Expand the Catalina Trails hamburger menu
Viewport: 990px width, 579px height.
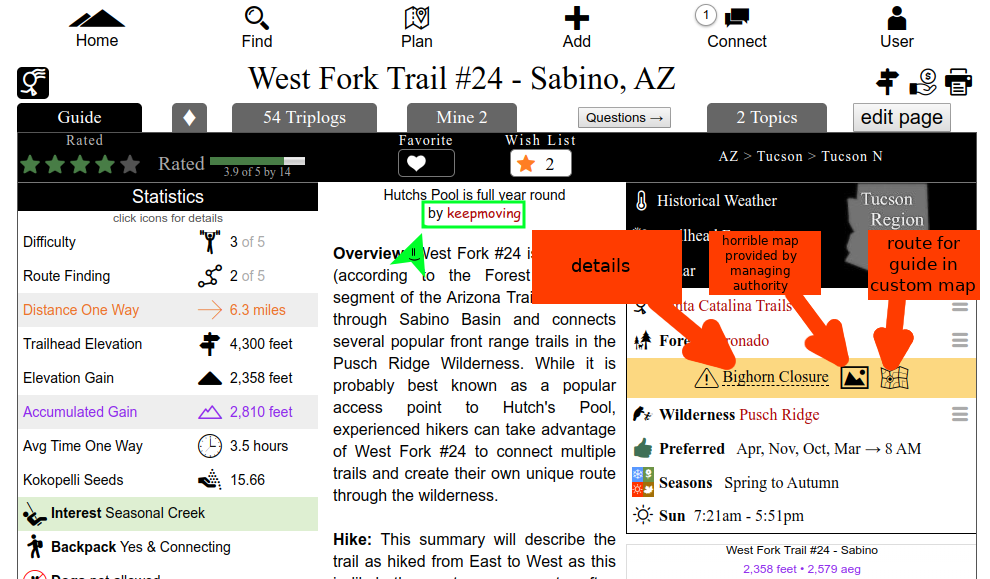960,307
